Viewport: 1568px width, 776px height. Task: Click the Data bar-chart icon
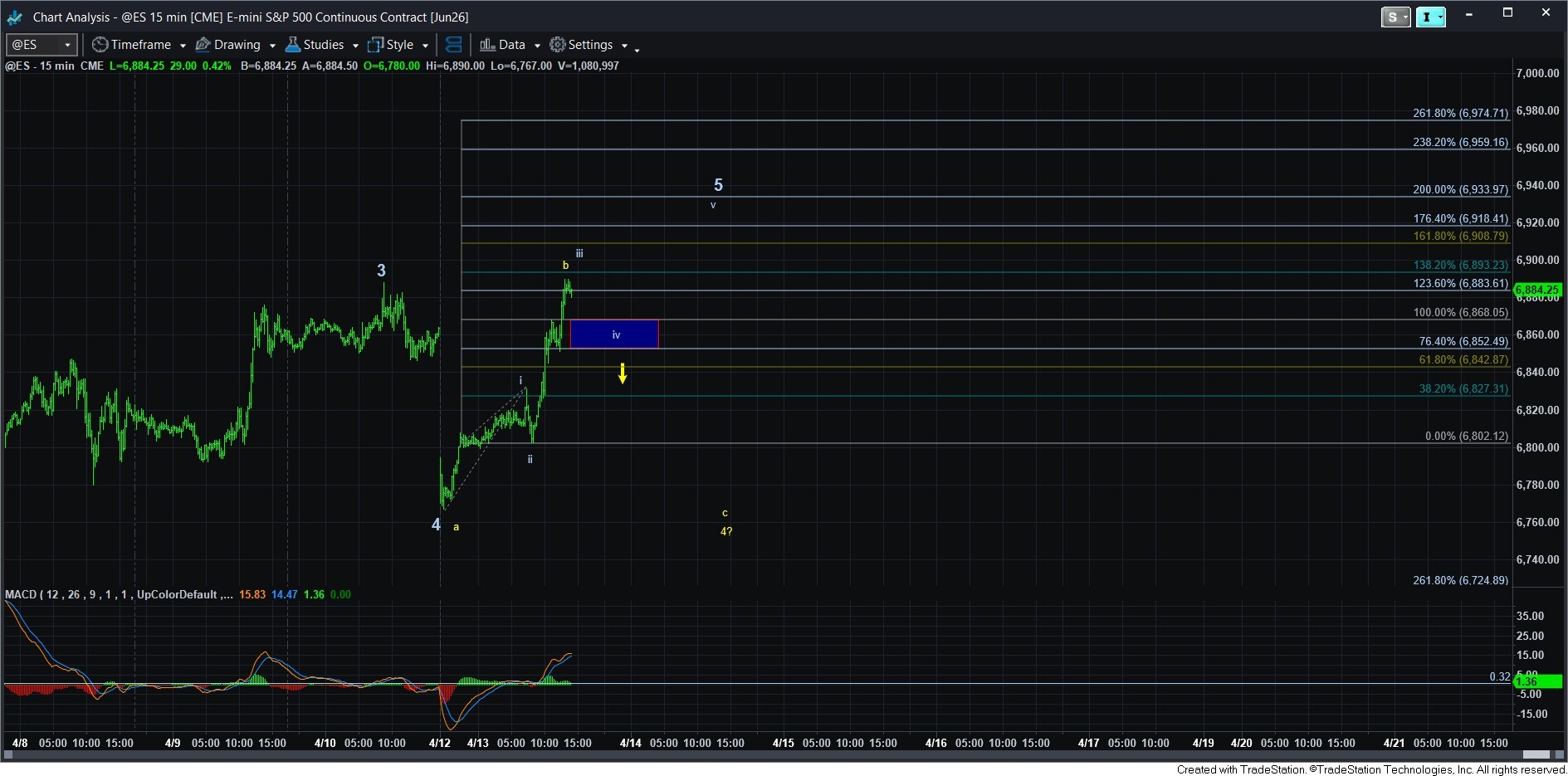pos(487,45)
